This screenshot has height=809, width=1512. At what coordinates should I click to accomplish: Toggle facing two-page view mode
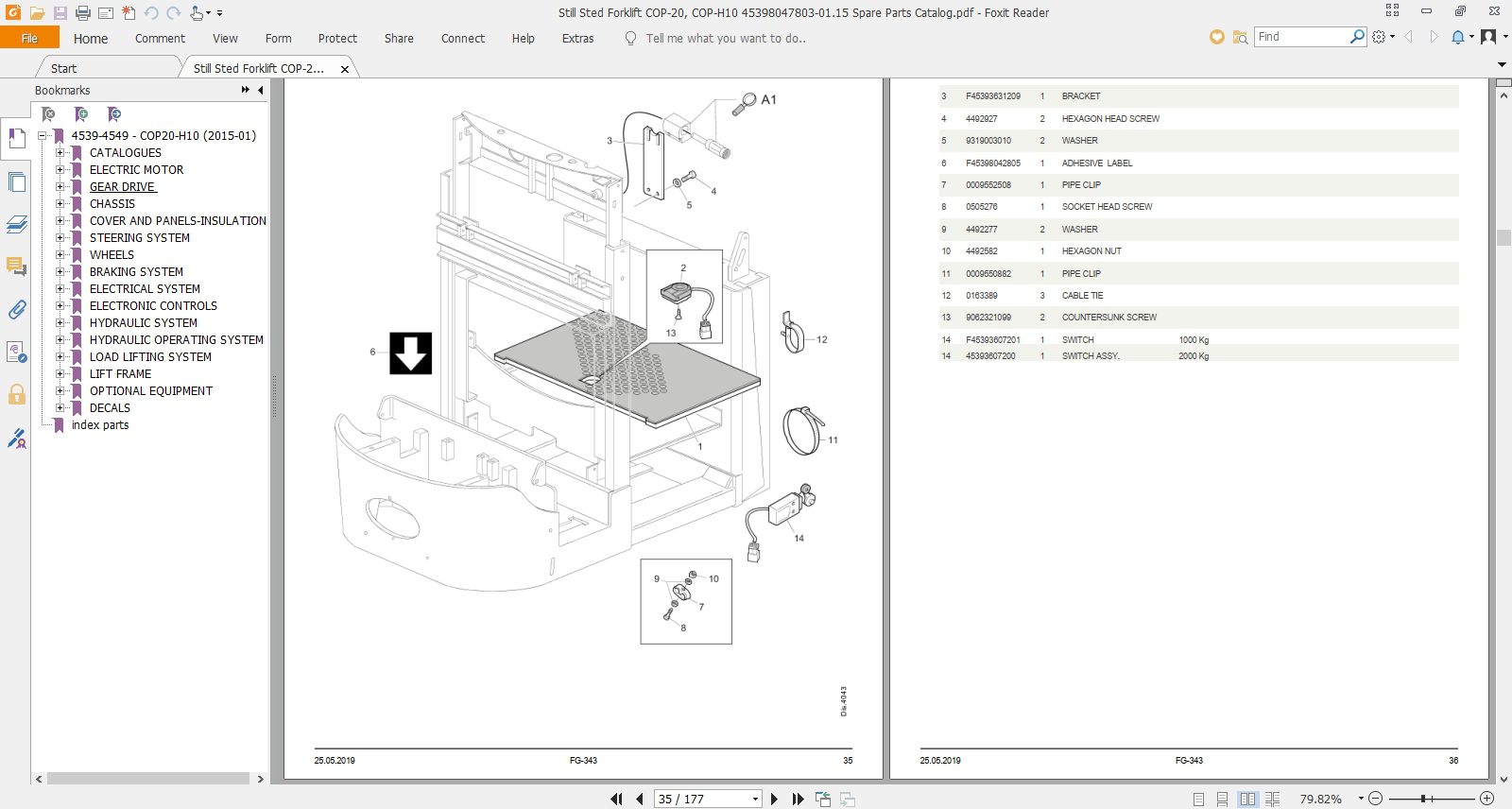pos(1247,799)
